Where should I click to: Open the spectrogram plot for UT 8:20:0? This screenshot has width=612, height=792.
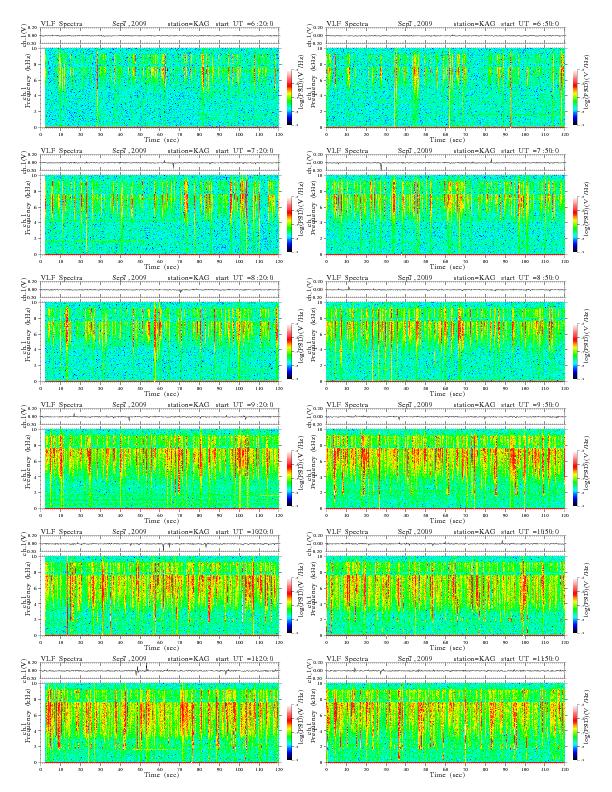coord(160,341)
